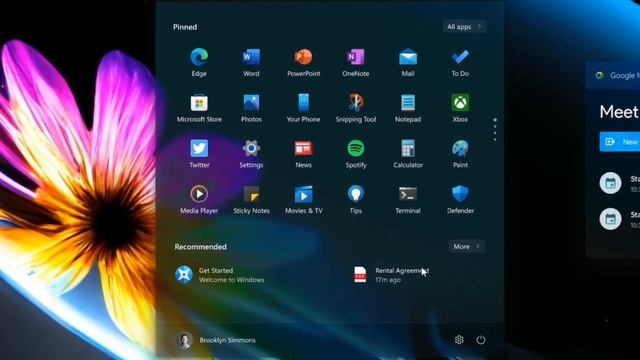Open the Photos app
This screenshot has height=360, width=640.
(251, 108)
